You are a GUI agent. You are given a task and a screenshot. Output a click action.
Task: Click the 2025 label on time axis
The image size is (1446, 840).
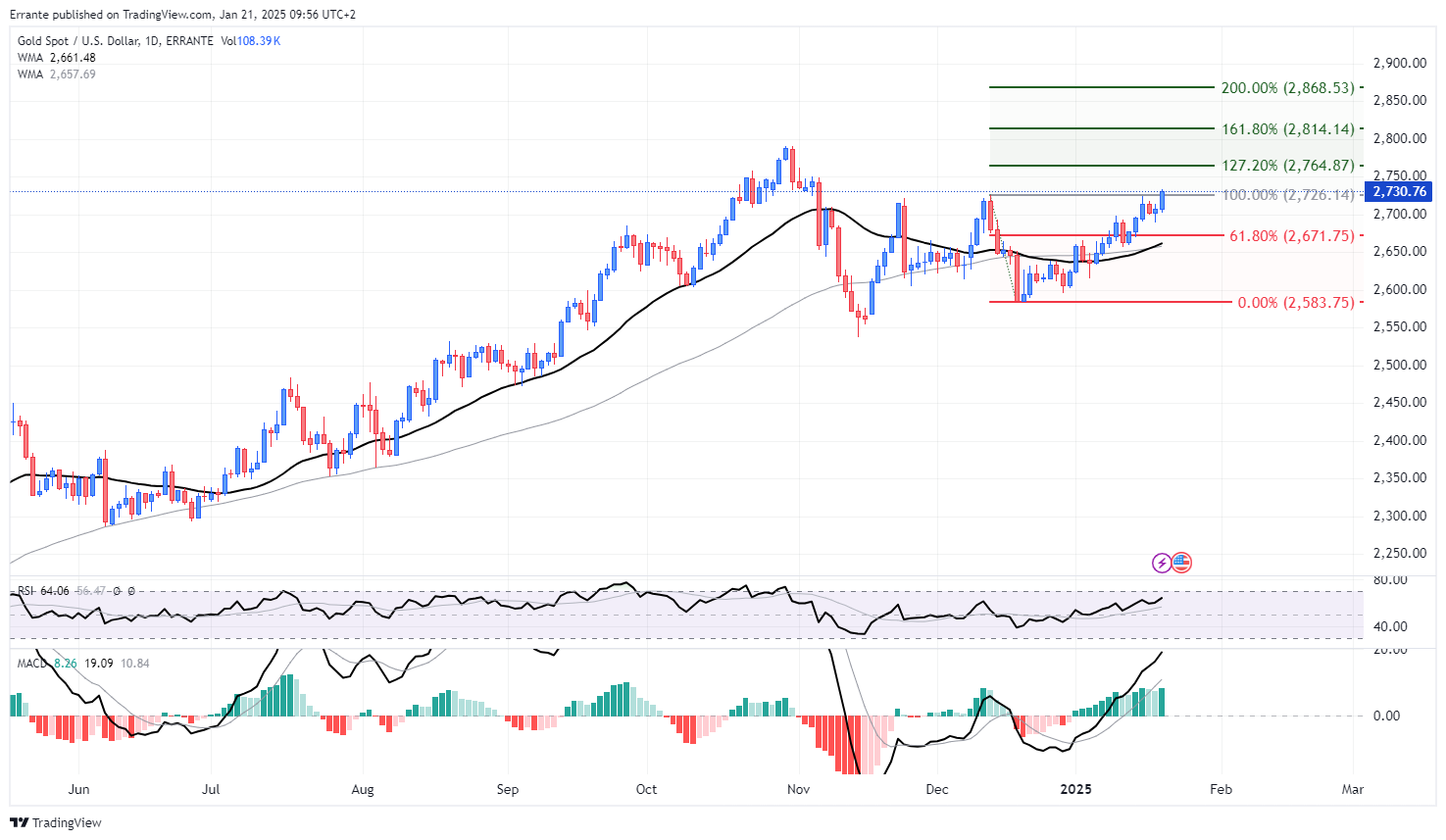[1076, 789]
